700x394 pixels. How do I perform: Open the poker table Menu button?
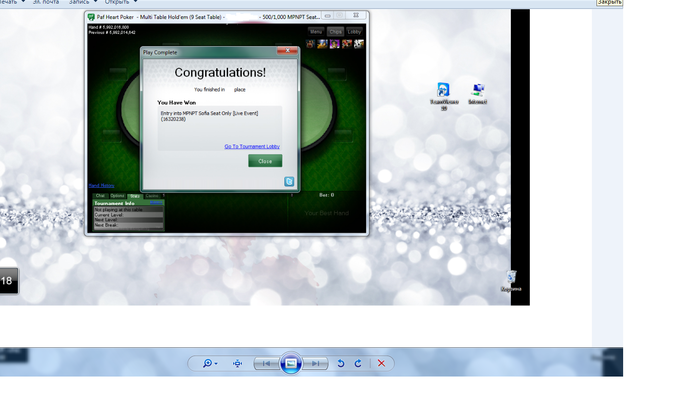[x=316, y=32]
